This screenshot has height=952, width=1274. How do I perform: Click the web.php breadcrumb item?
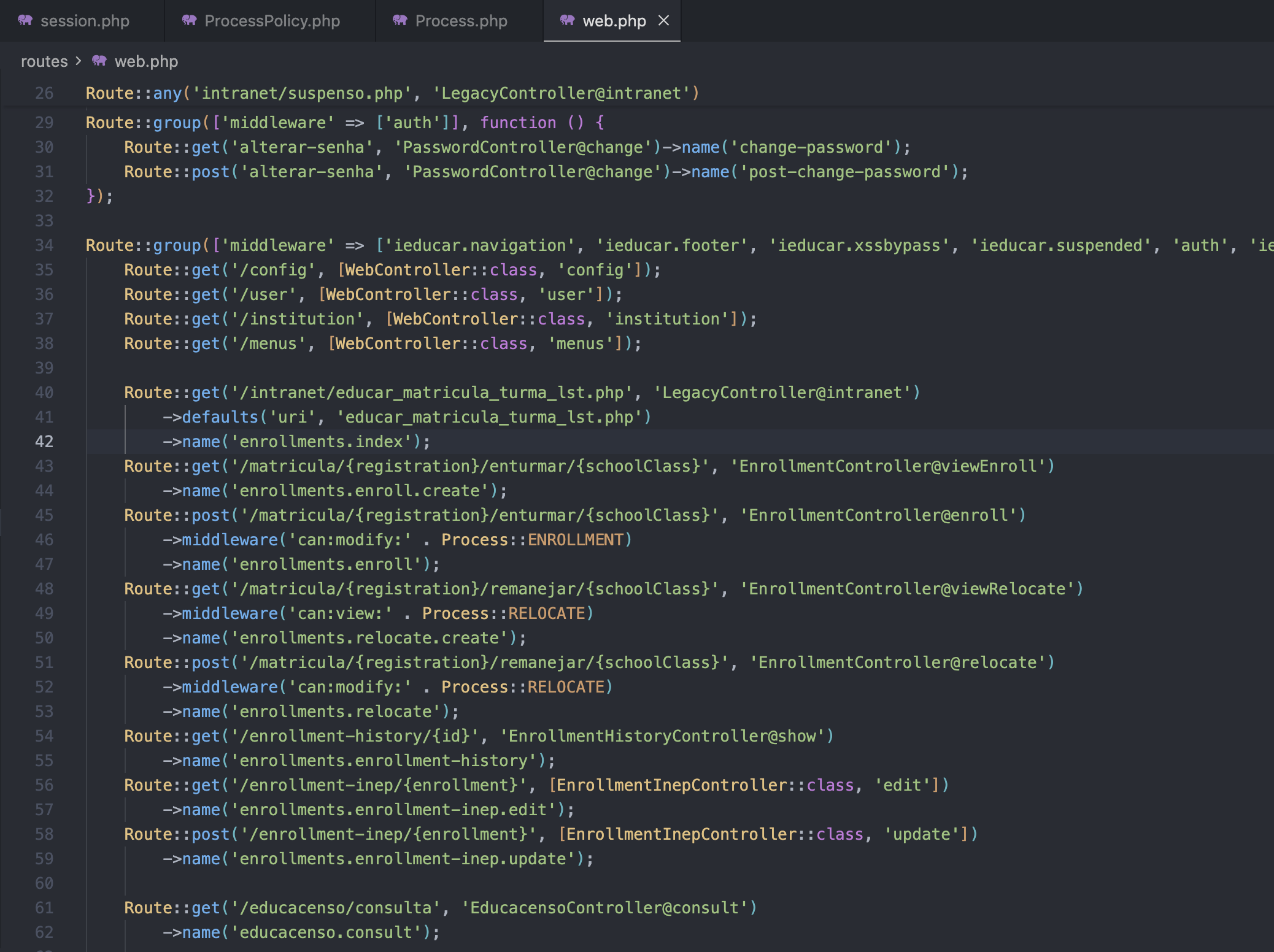pyautogui.click(x=146, y=61)
